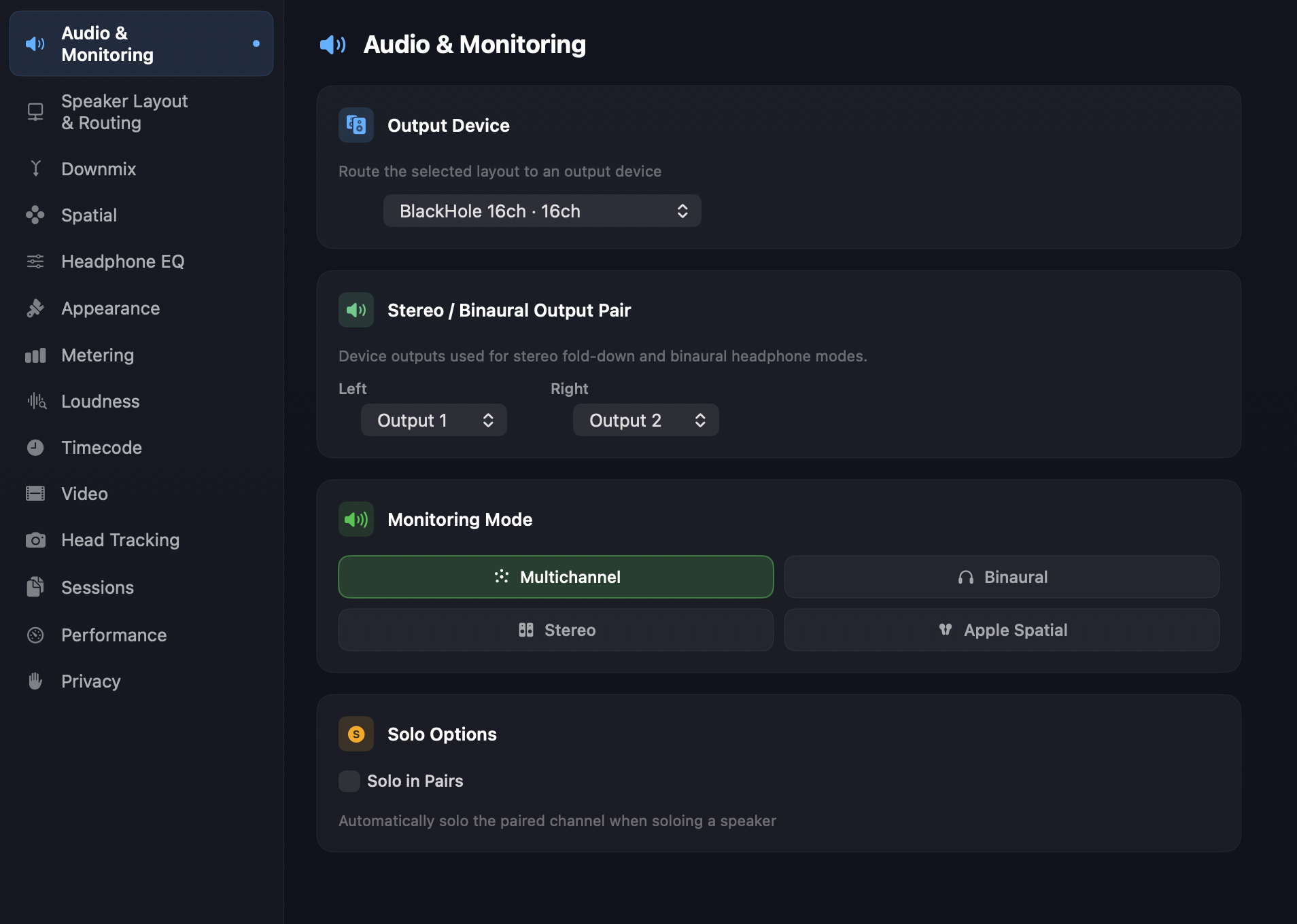The height and width of the screenshot is (924, 1297).
Task: Click the Metering bars icon
Action: 35,355
